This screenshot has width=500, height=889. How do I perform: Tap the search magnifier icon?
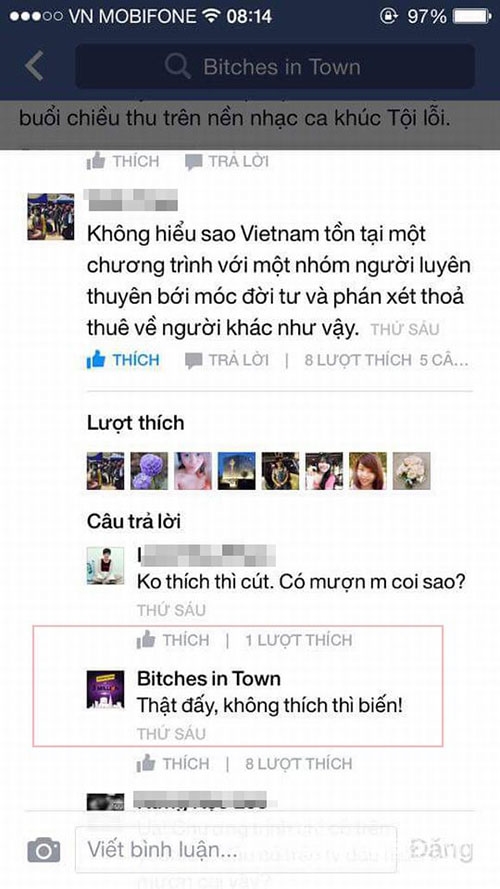coord(177,67)
